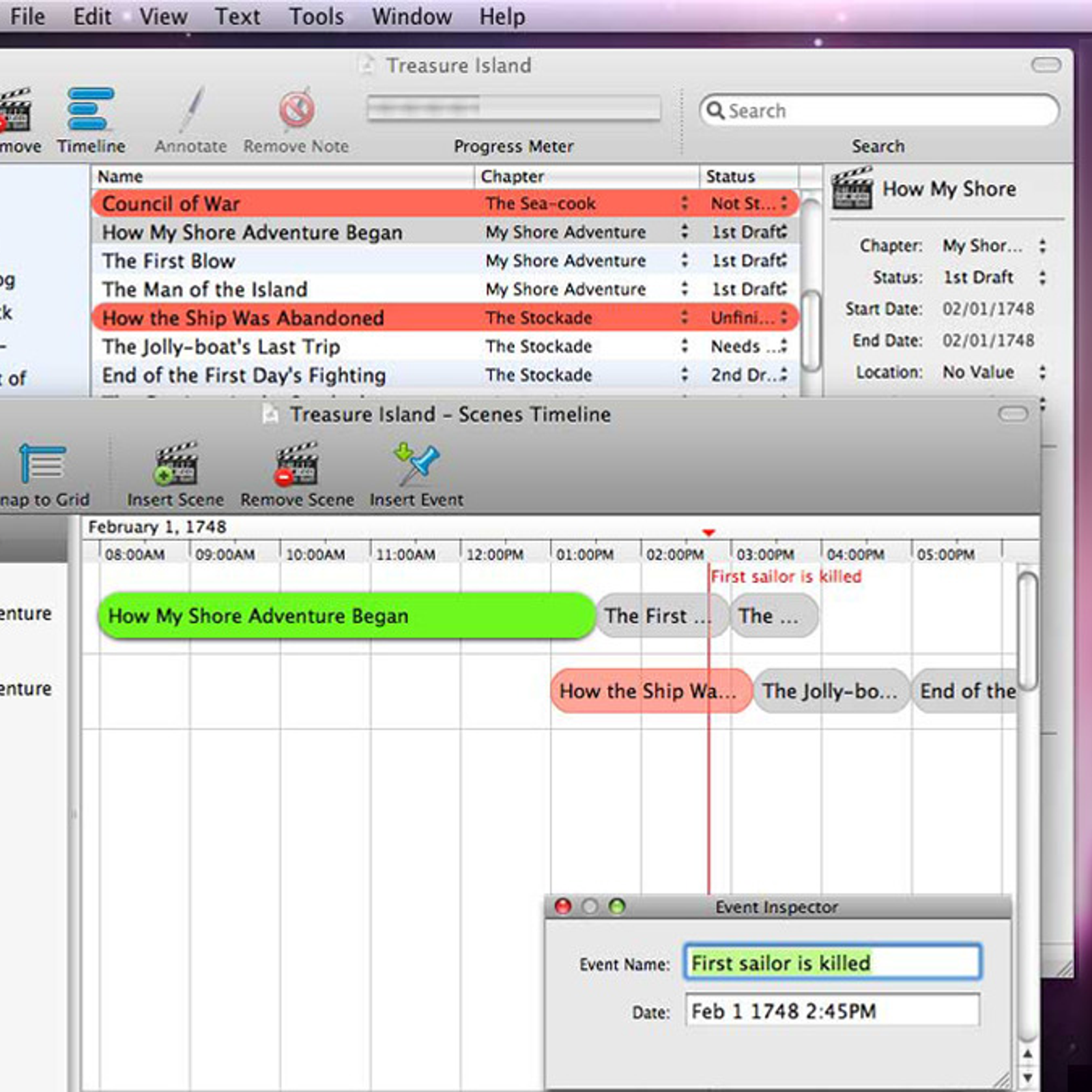Image resolution: width=1092 pixels, height=1092 pixels.
Task: Select the green How My Shore Adventure Began timeline block
Action: pos(347,616)
